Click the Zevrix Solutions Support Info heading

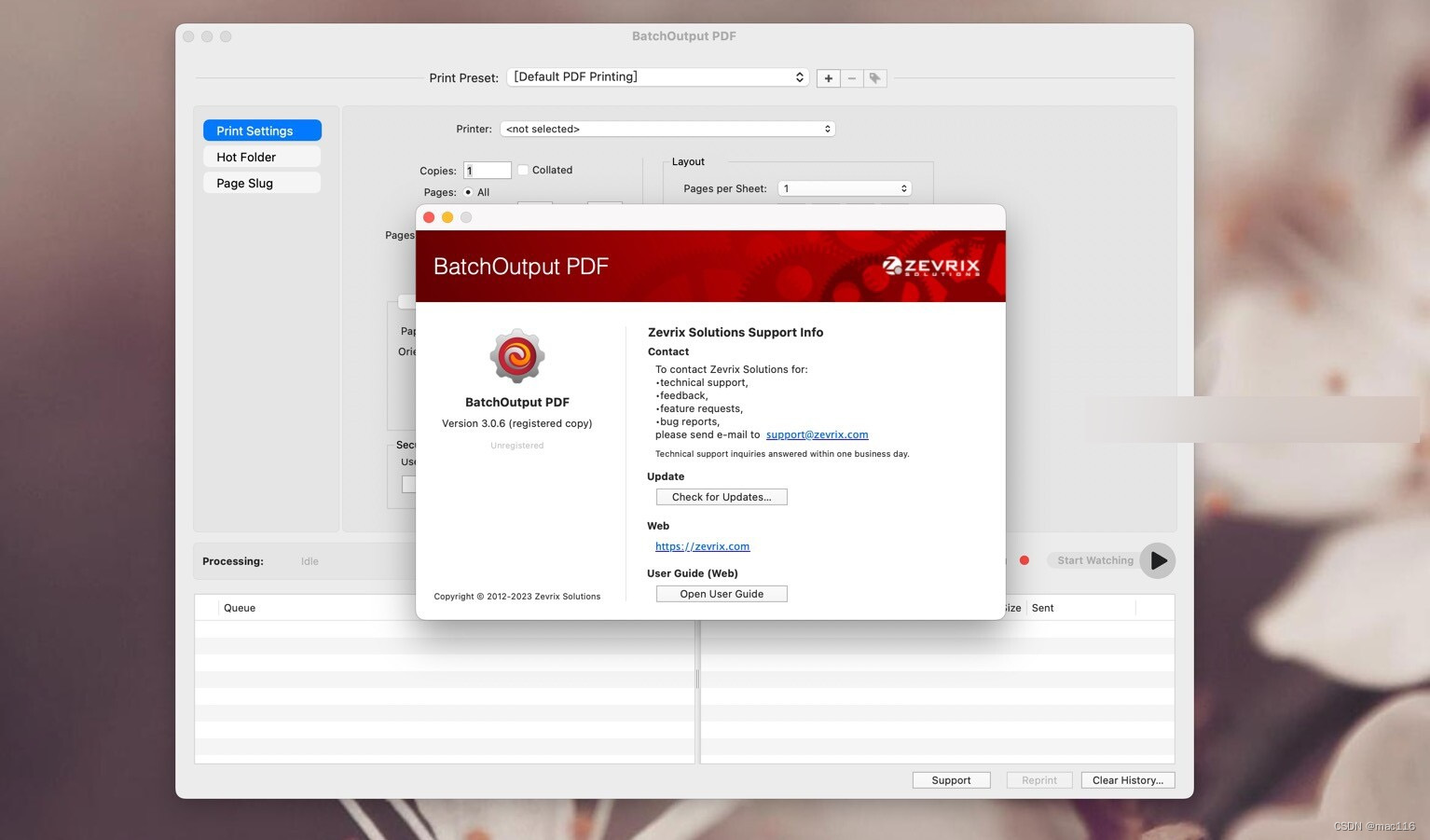pyautogui.click(x=736, y=332)
